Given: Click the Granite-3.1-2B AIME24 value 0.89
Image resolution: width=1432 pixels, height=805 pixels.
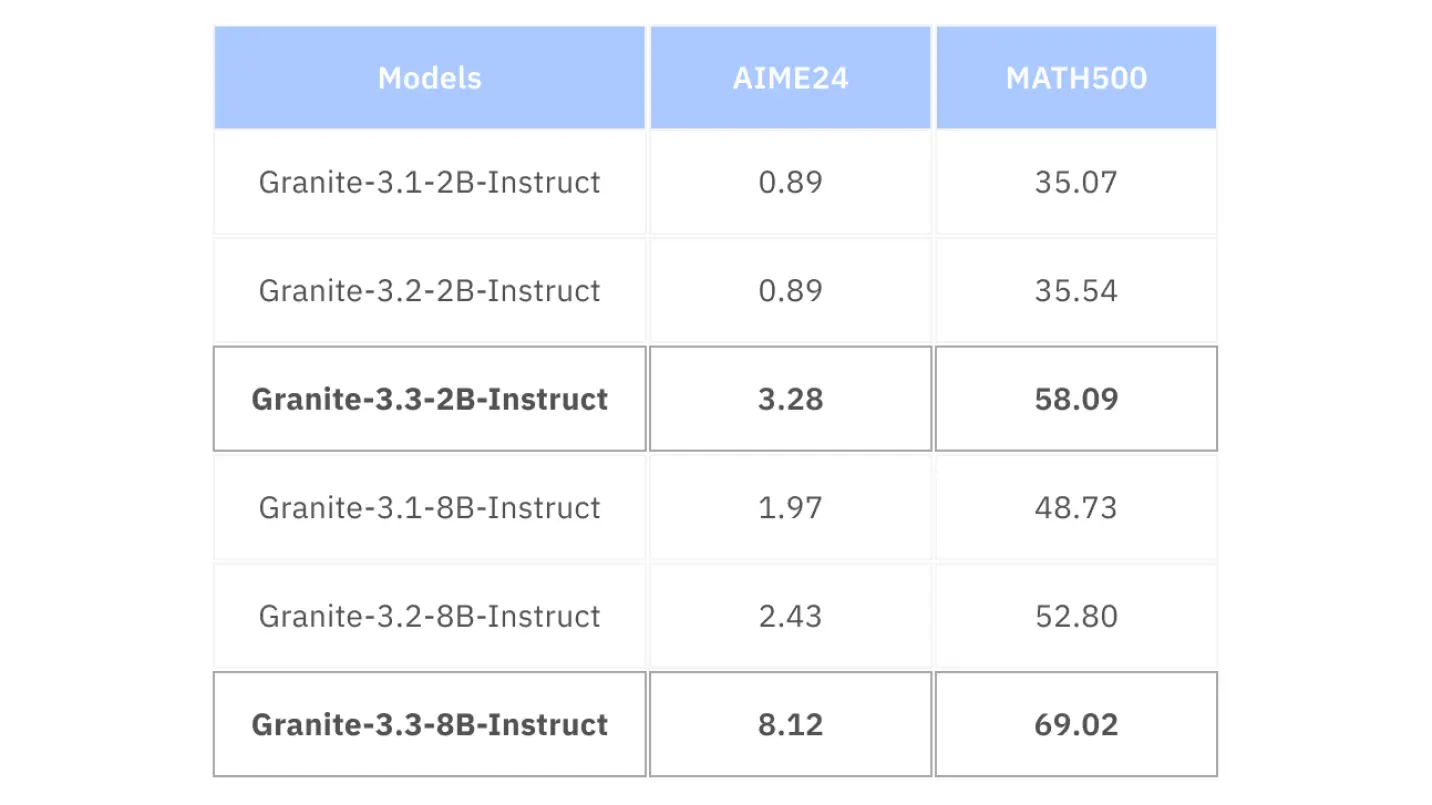Looking at the screenshot, I should pos(790,182).
